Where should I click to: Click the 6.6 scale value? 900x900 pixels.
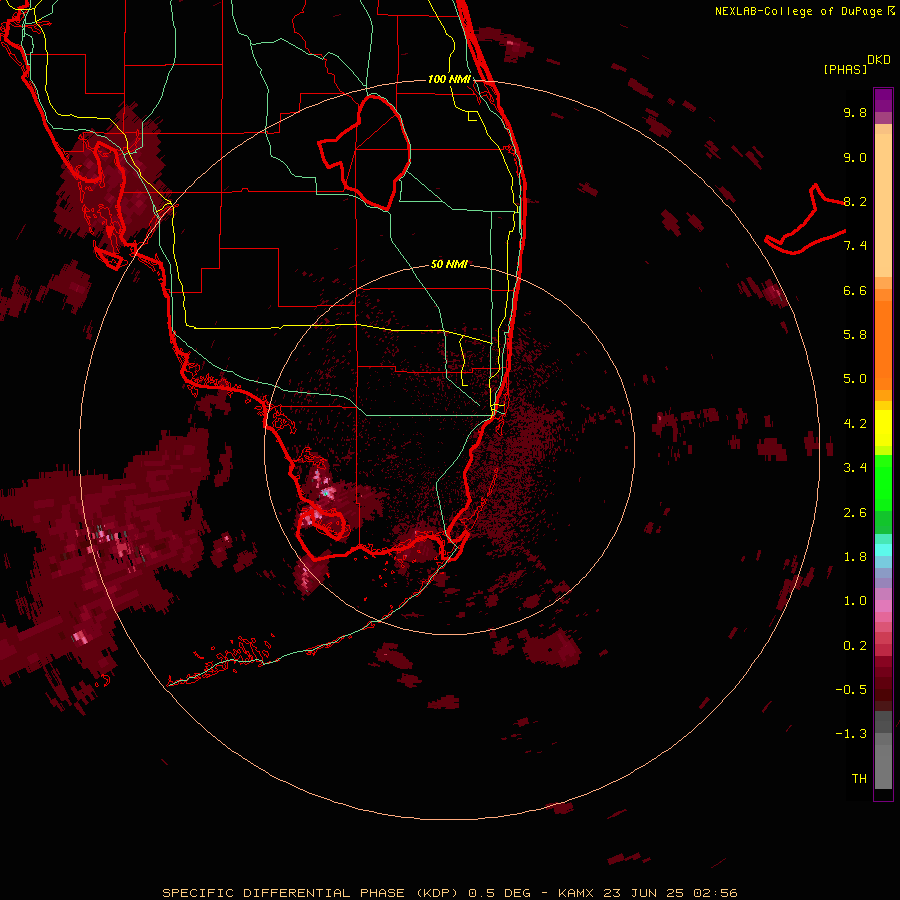point(855,290)
